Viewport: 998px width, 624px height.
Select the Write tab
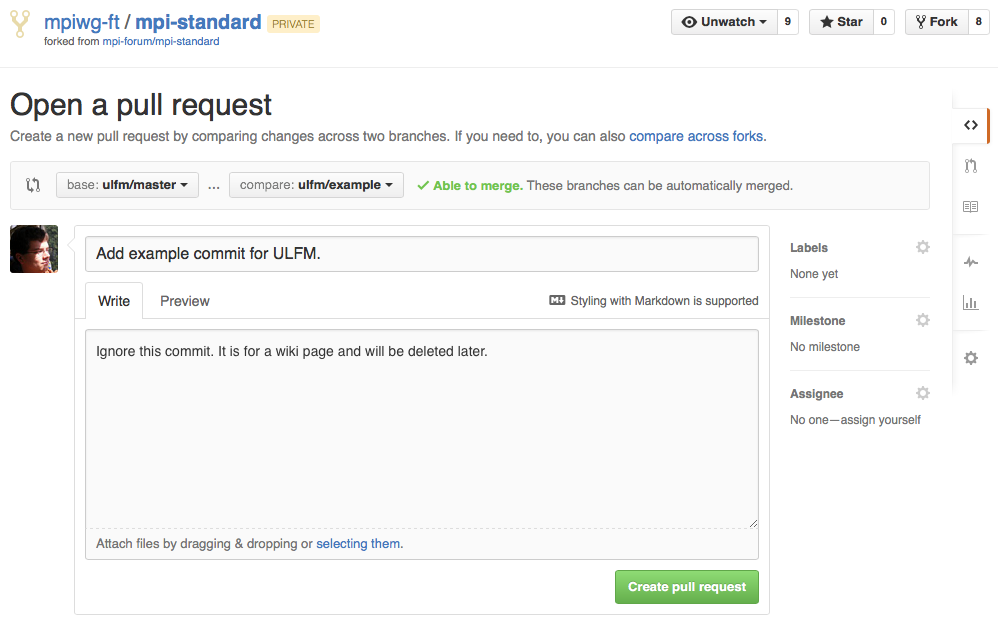coord(114,301)
